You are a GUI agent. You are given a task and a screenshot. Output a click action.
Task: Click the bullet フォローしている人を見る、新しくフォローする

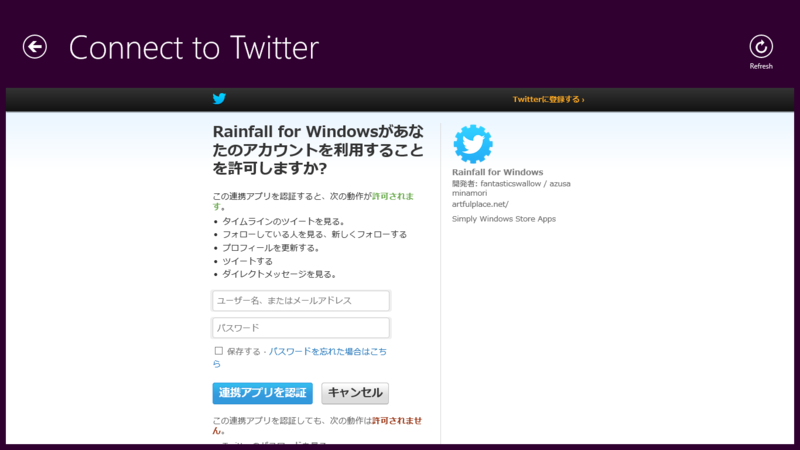(x=314, y=235)
